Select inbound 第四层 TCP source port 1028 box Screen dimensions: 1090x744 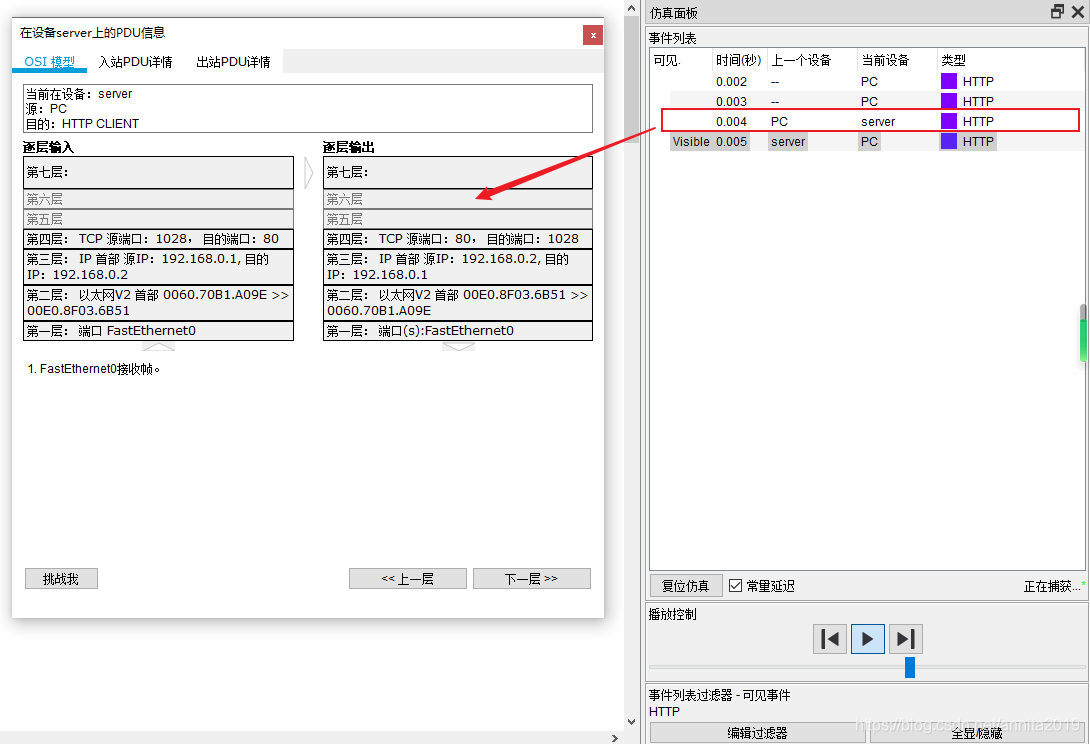point(158,239)
